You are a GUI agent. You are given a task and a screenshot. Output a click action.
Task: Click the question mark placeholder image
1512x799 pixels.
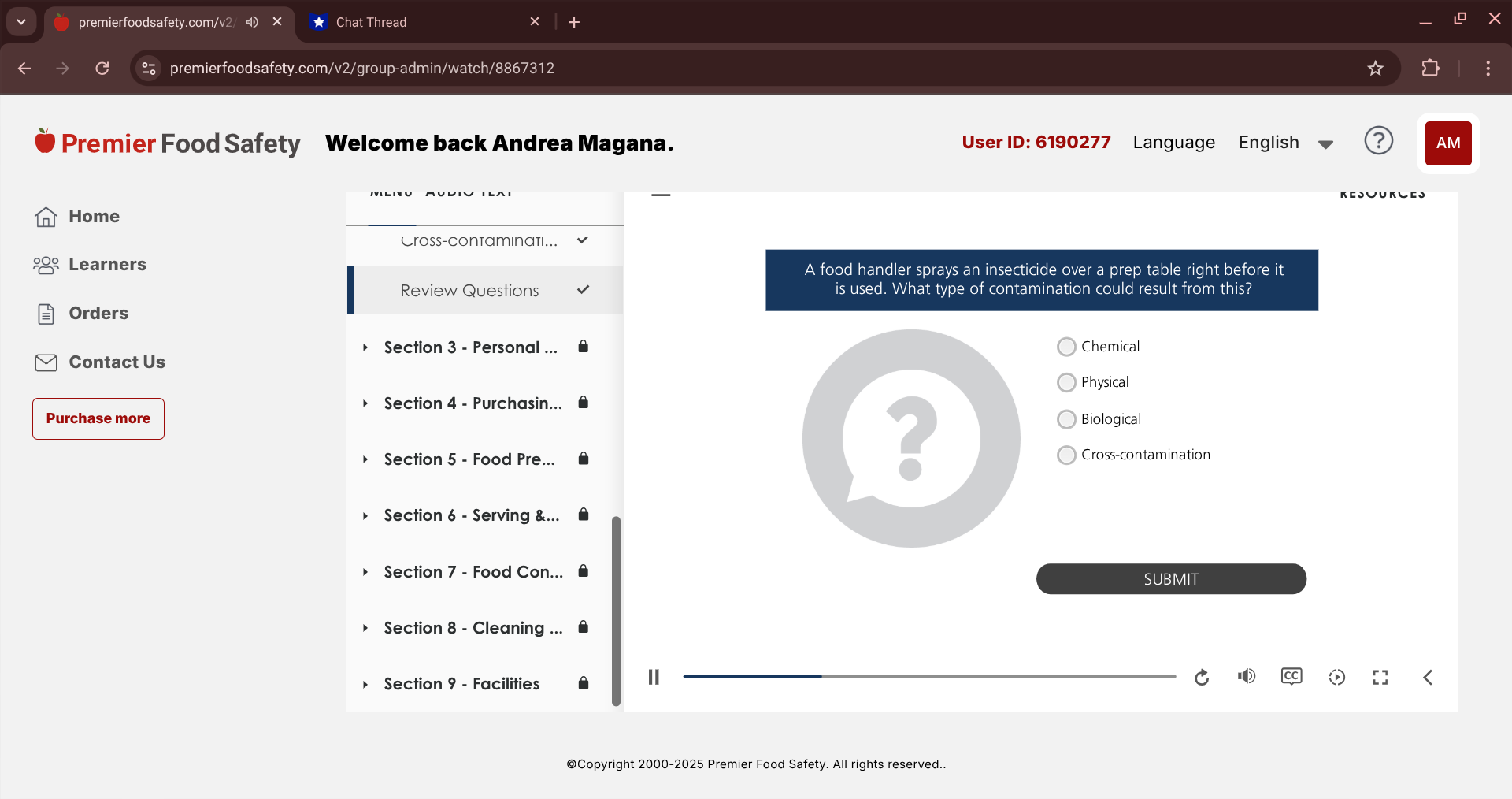[911, 438]
